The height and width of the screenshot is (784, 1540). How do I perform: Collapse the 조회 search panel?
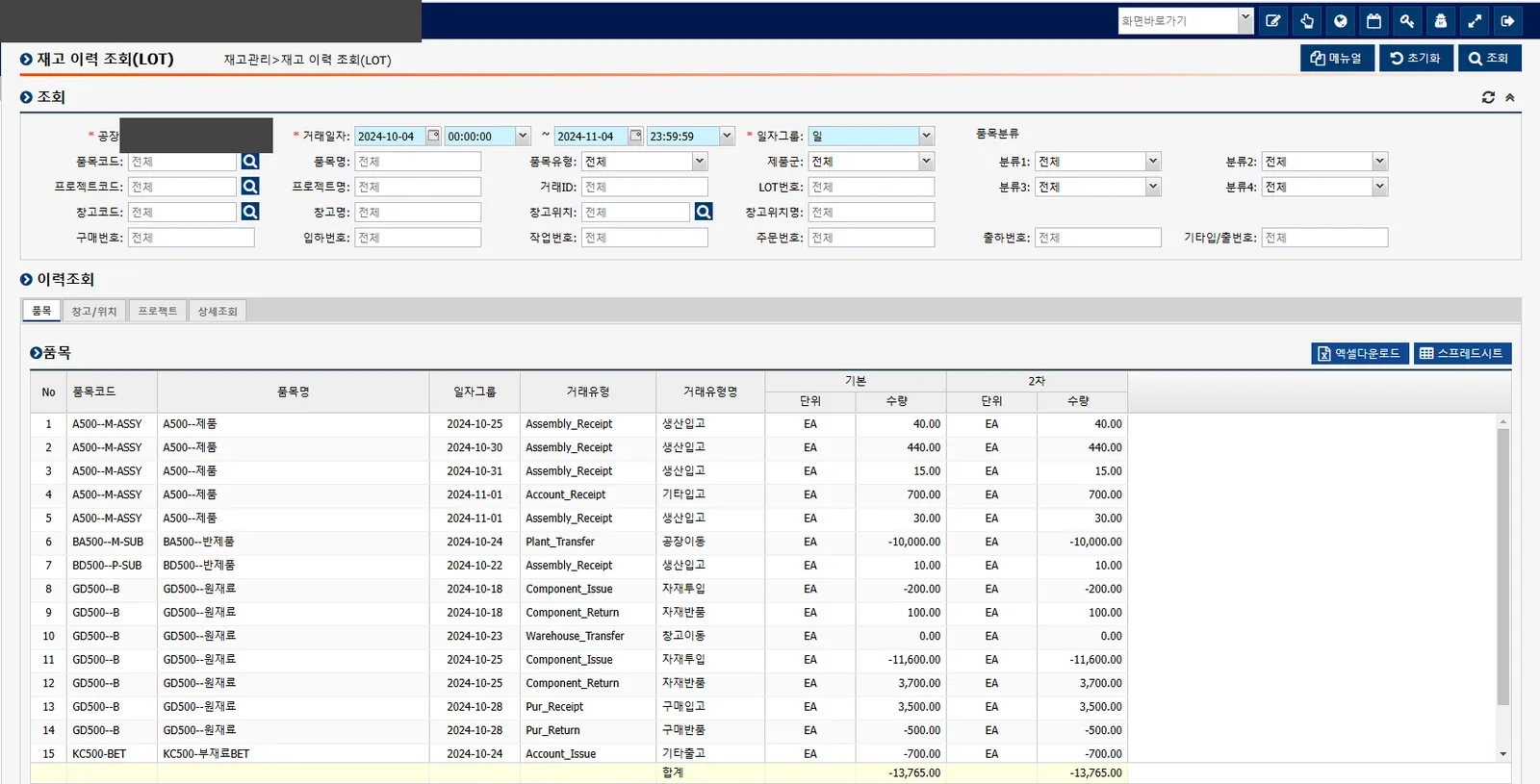coord(1510,97)
